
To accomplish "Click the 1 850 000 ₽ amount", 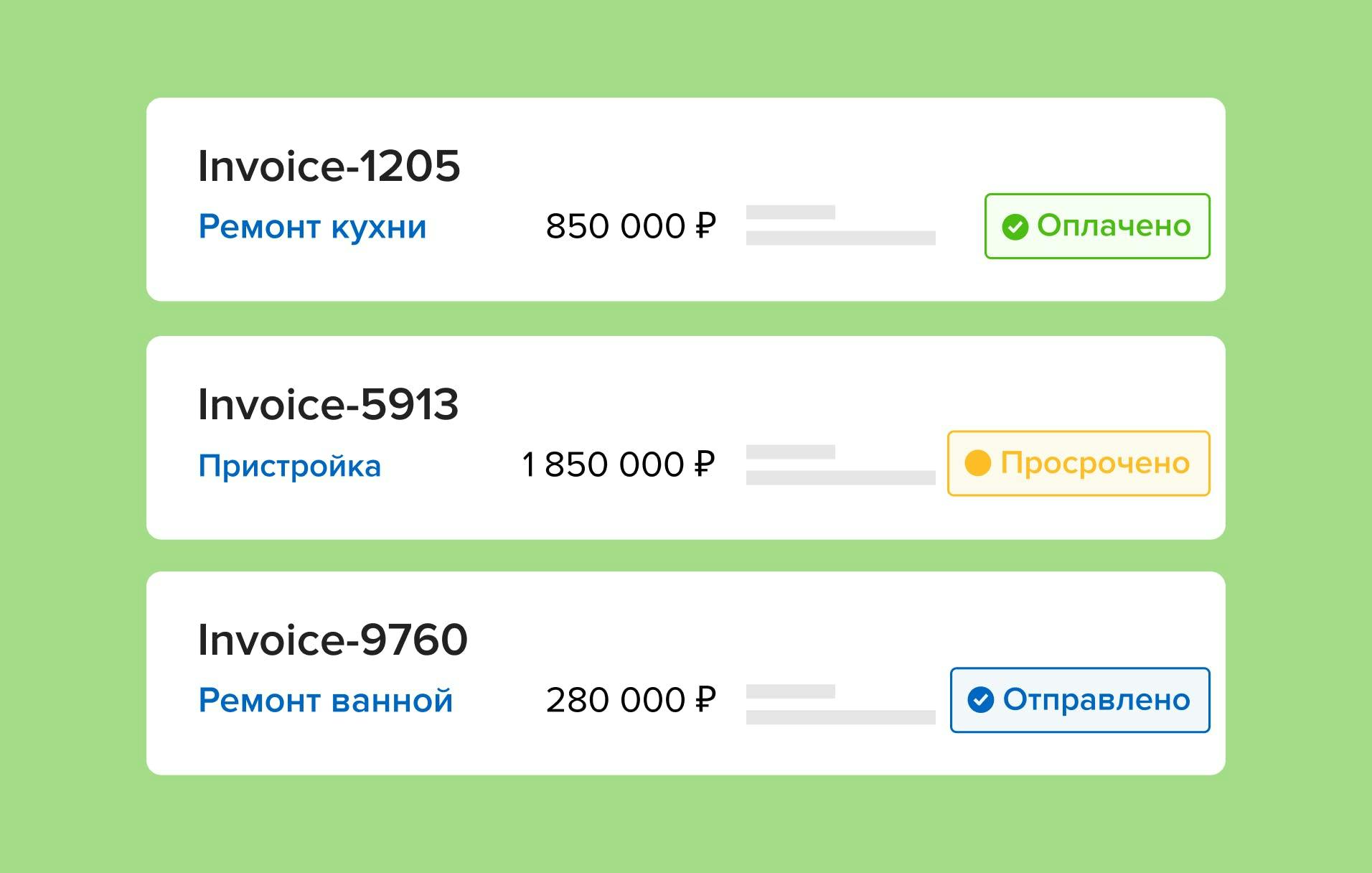I will pyautogui.click(x=619, y=464).
